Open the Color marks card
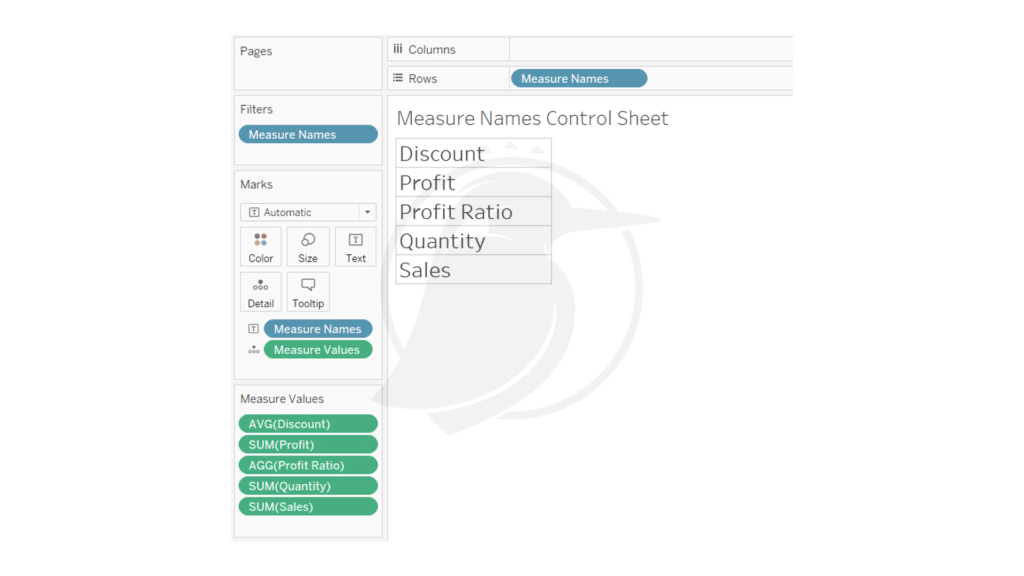Screen dimensions: 1024x576 point(261,247)
